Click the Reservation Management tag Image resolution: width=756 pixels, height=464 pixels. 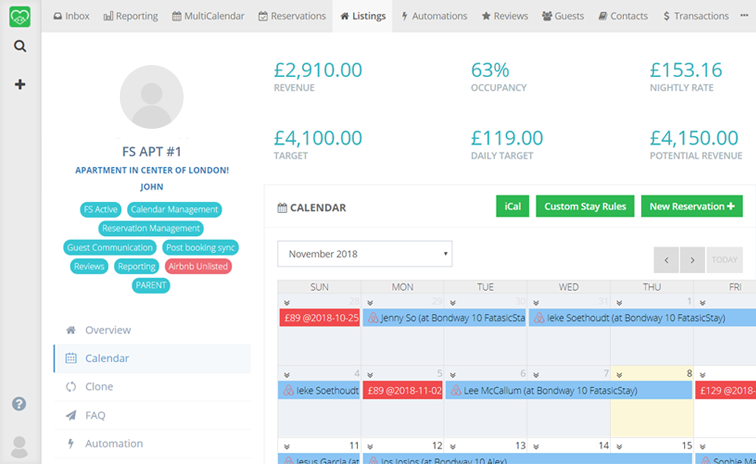[x=151, y=228]
